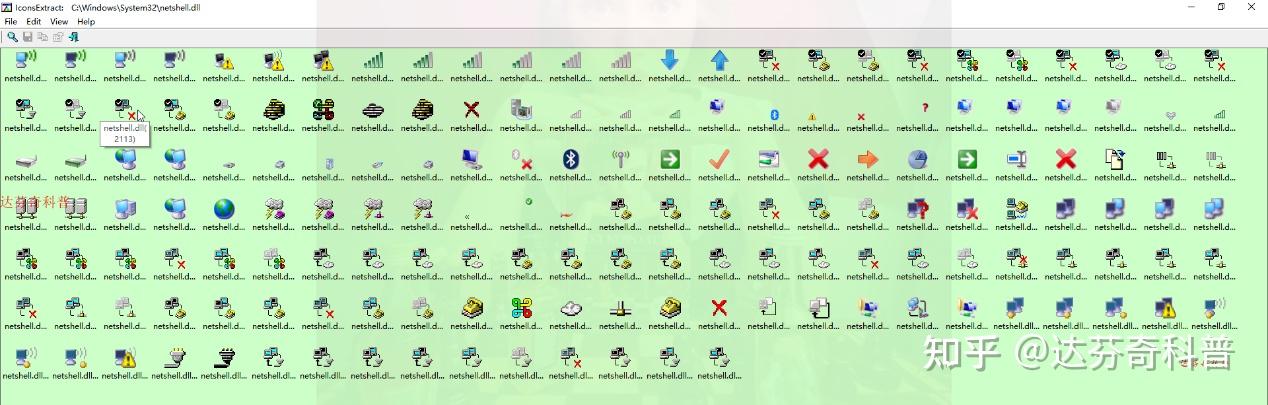Image resolution: width=1268 pixels, height=405 pixels.
Task: Select the blue up arrow icon
Action: click(x=719, y=60)
